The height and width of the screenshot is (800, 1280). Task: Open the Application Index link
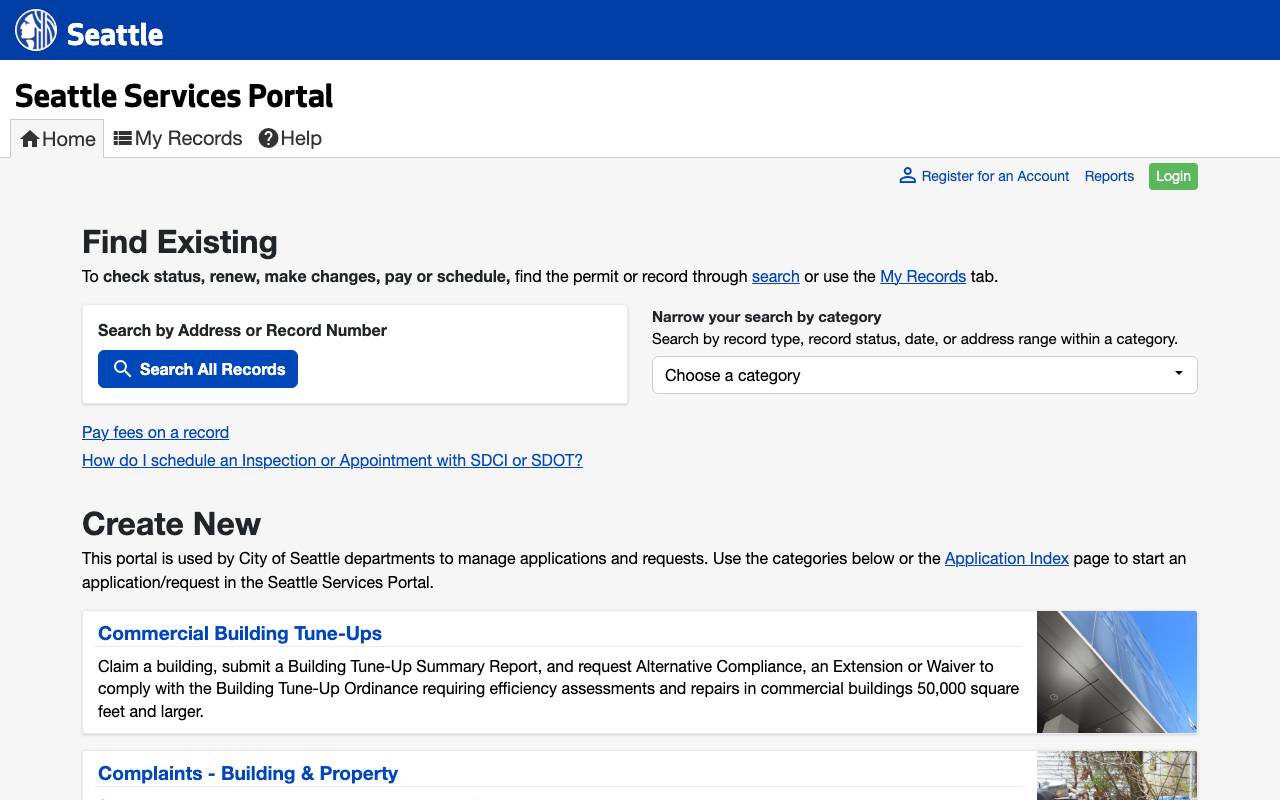(1006, 558)
